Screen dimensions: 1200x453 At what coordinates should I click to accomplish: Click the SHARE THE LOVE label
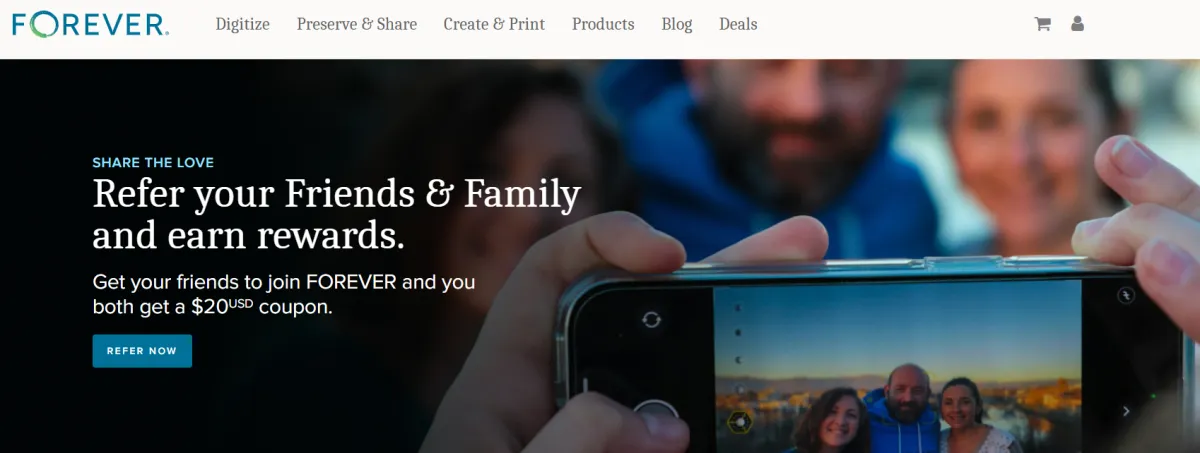[153, 163]
